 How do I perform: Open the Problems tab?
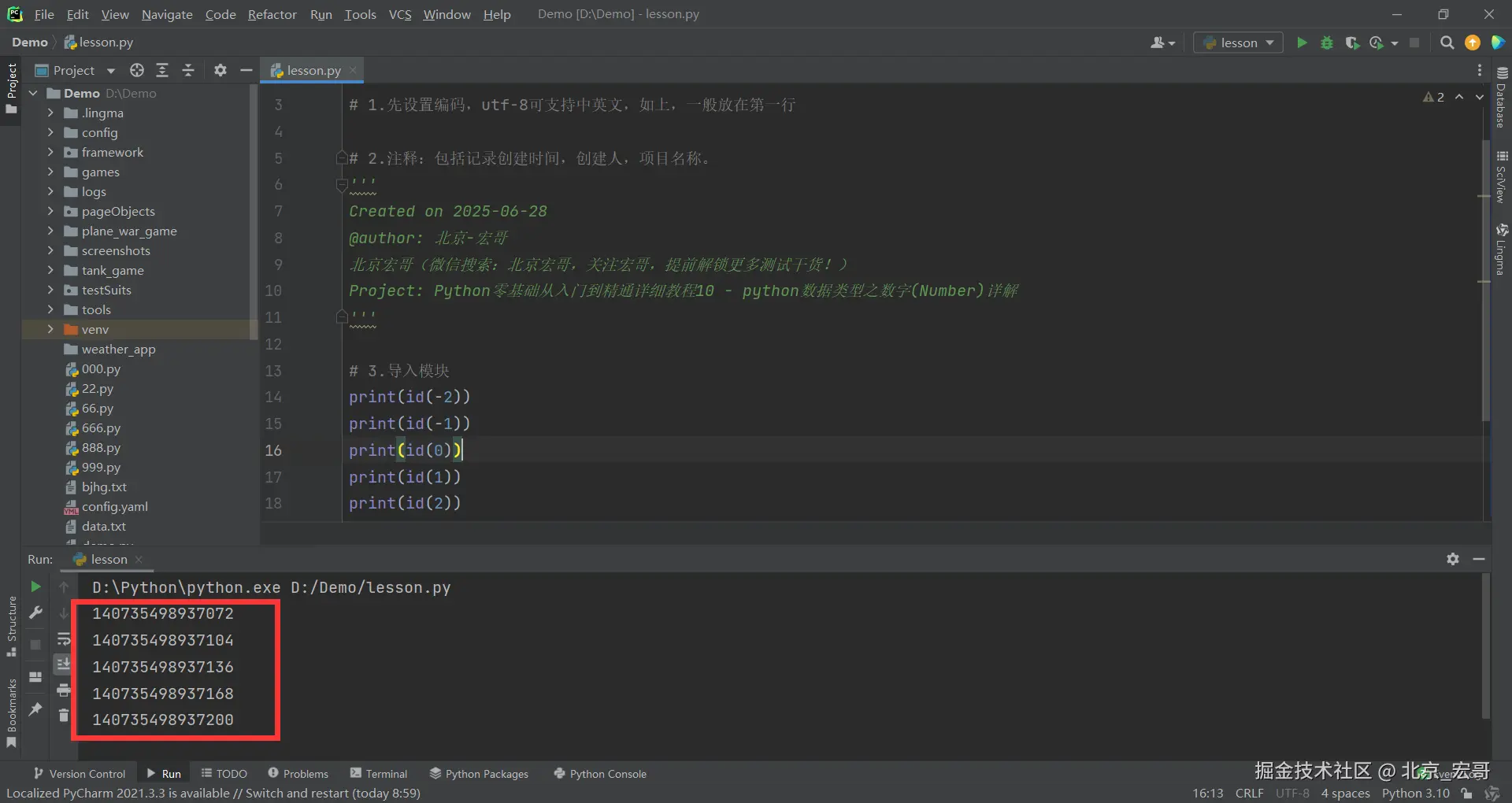(x=298, y=774)
